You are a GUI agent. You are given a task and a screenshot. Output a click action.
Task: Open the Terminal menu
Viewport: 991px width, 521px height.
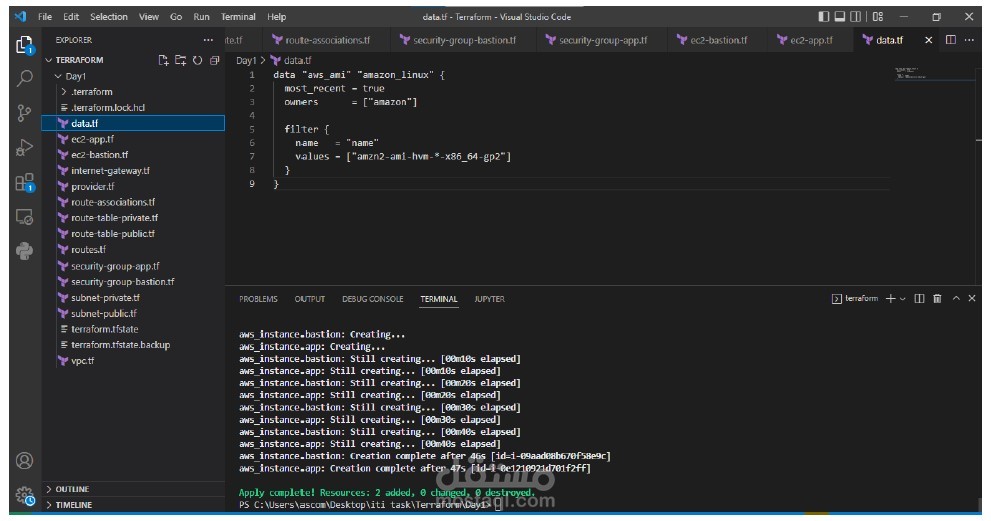(238, 17)
